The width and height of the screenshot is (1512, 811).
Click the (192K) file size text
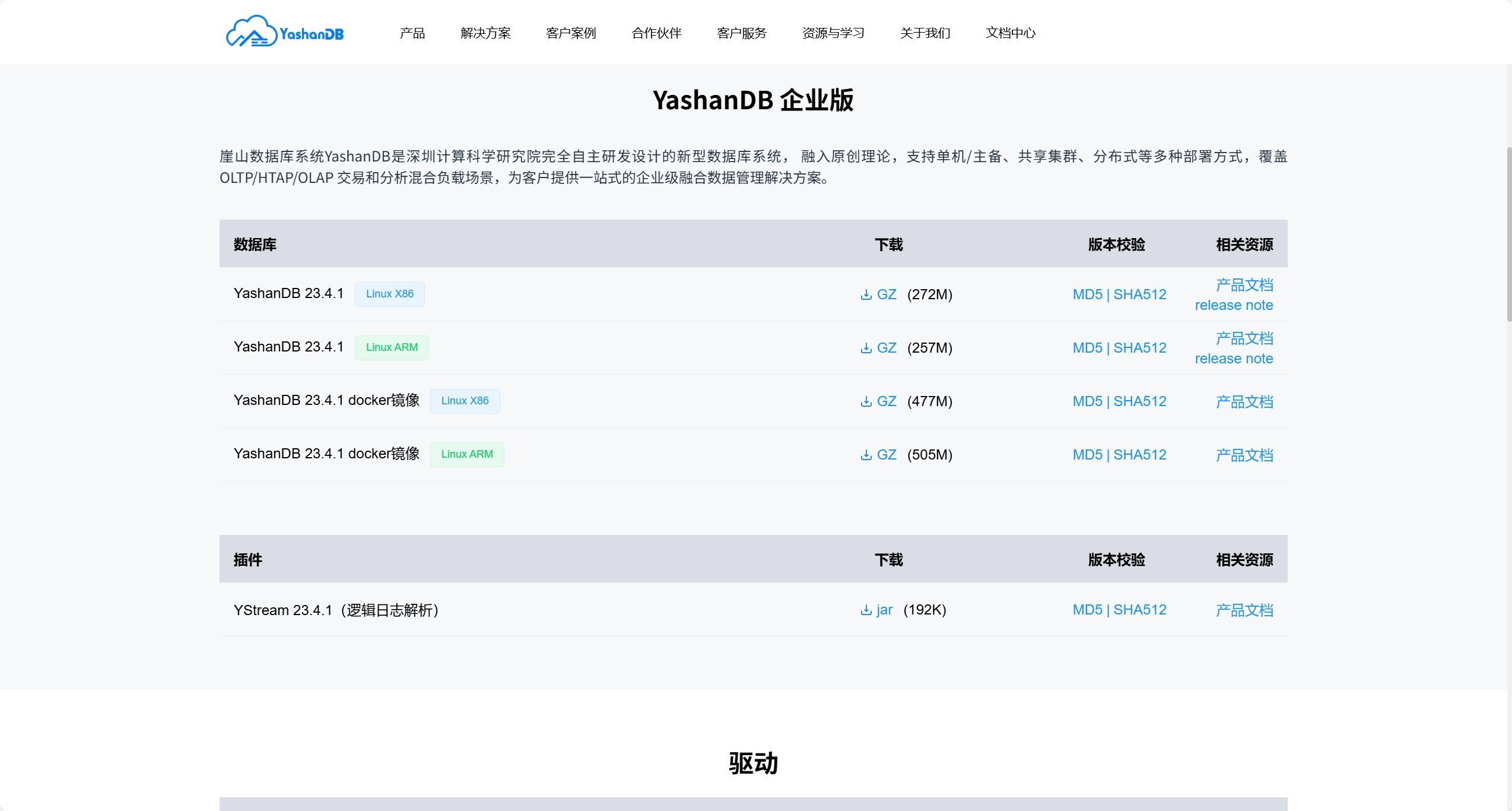click(x=925, y=610)
